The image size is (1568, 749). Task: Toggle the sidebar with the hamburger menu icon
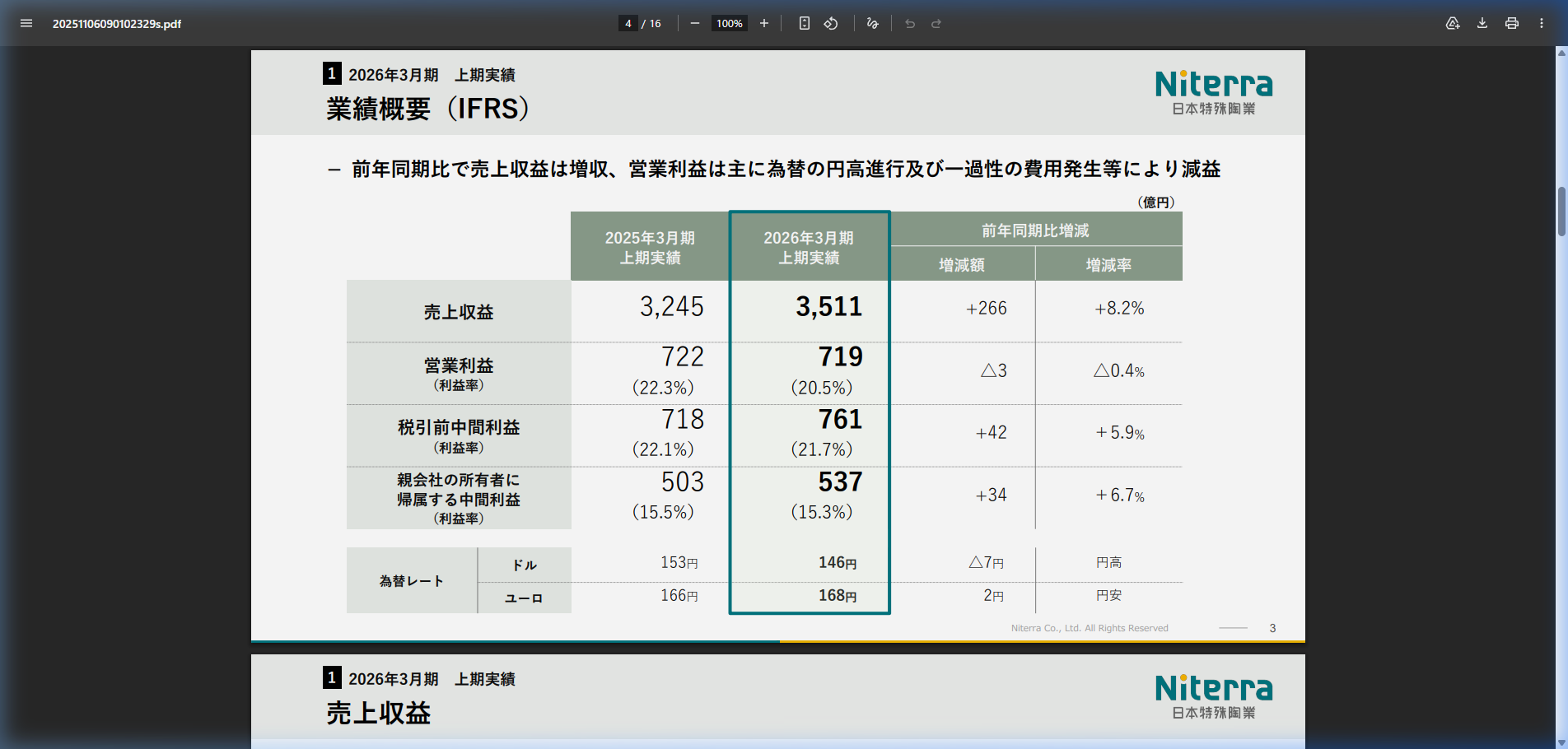point(26,23)
